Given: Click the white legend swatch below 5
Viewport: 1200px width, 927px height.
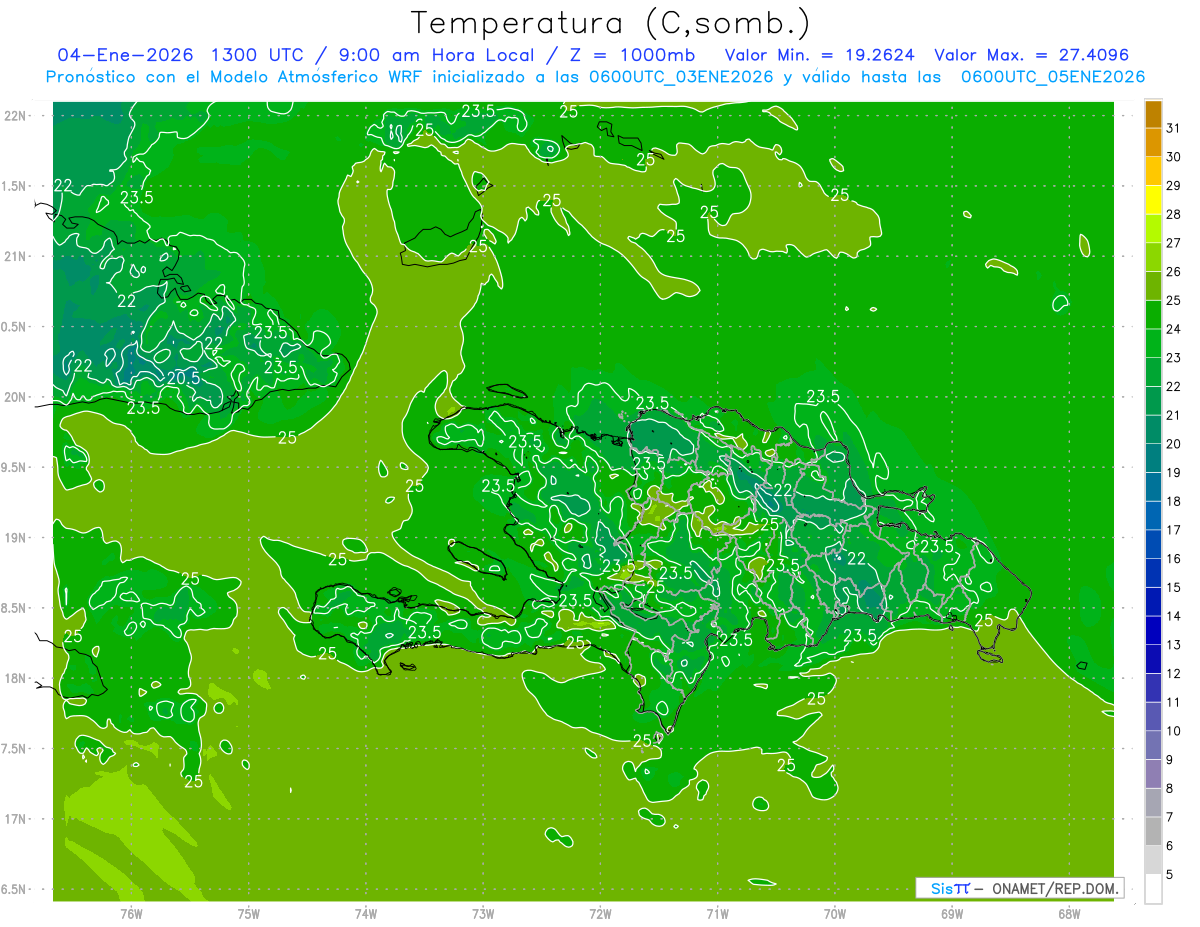Looking at the screenshot, I should [x=1153, y=889].
